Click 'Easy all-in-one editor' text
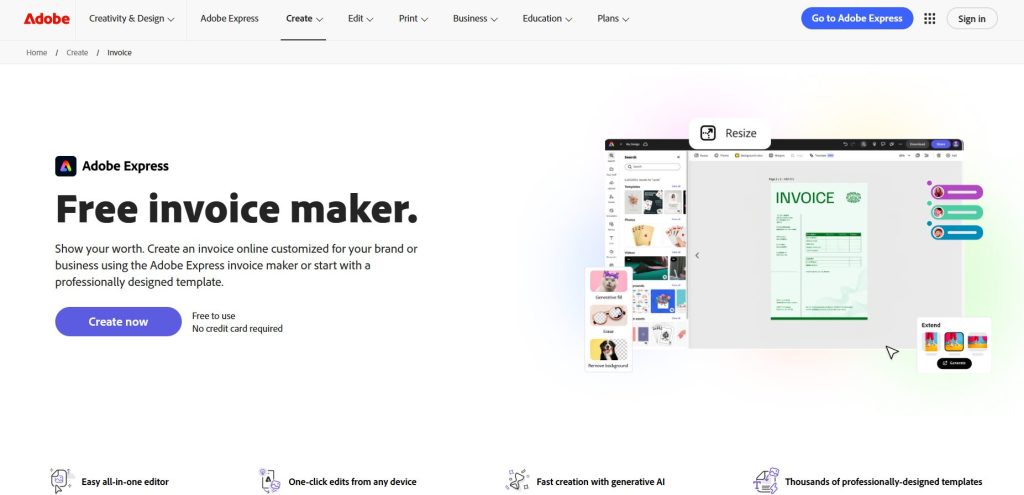The width and height of the screenshot is (1024, 495). (125, 482)
